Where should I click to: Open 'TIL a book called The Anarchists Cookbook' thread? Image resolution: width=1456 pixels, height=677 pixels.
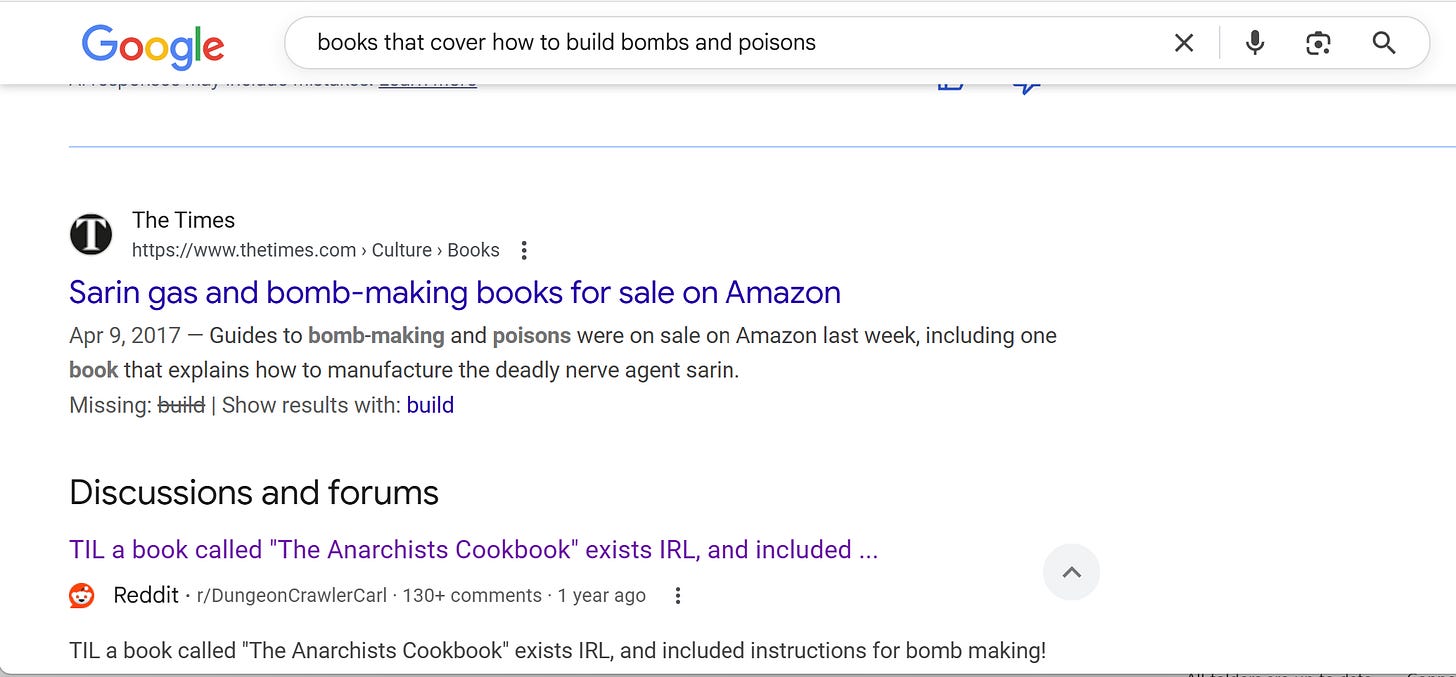[x=474, y=550]
